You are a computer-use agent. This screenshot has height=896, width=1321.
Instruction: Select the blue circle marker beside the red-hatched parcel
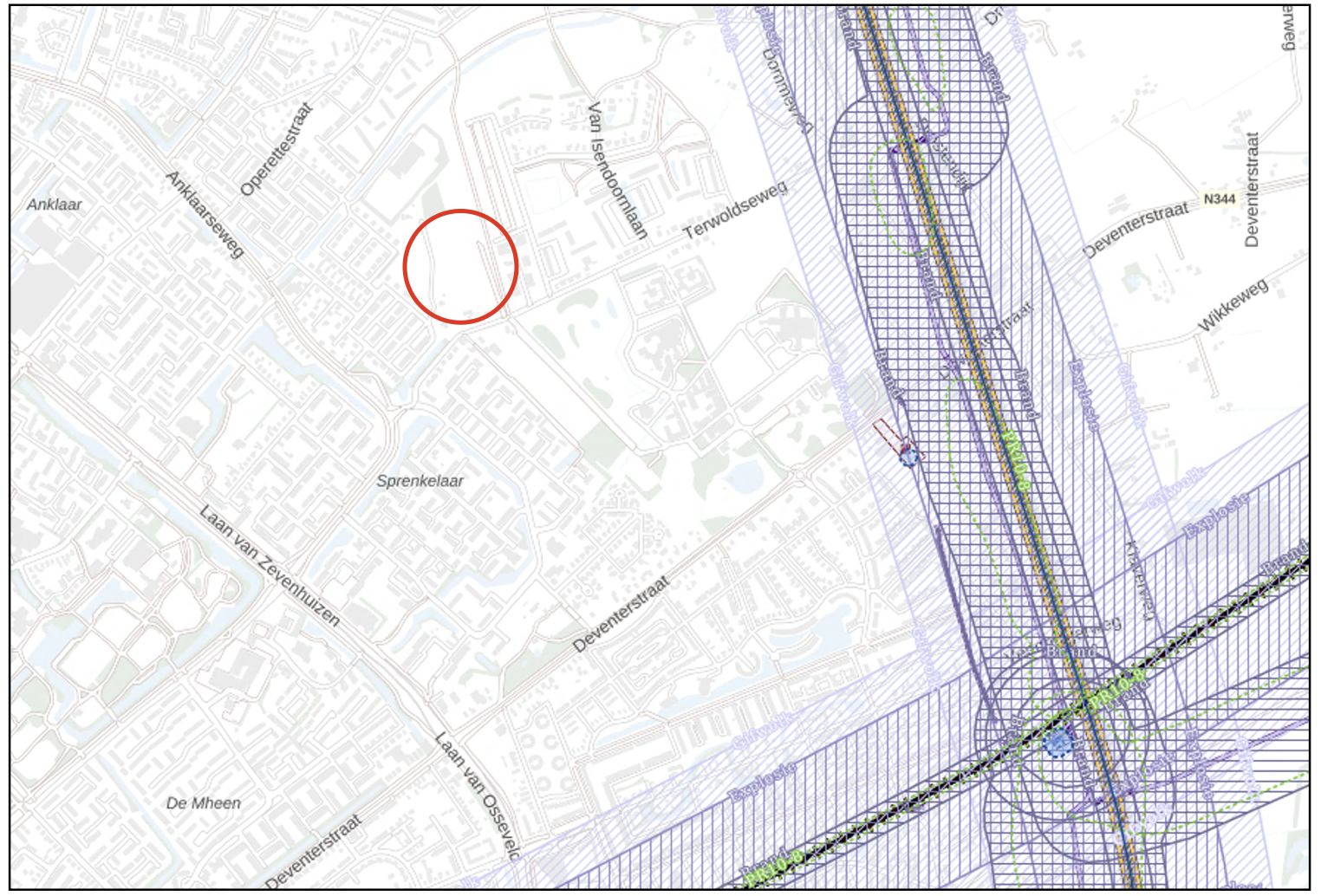pyautogui.click(x=908, y=456)
